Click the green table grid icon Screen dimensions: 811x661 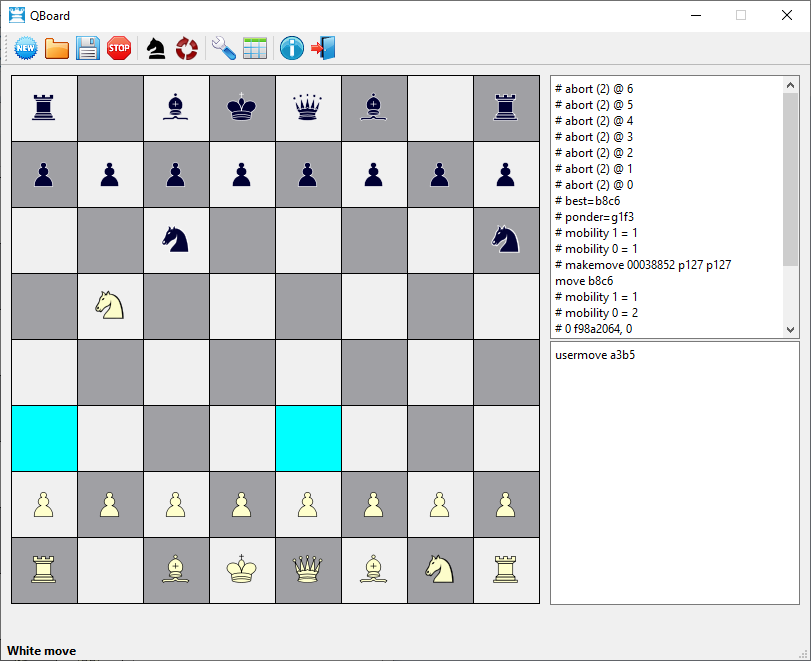coord(255,48)
